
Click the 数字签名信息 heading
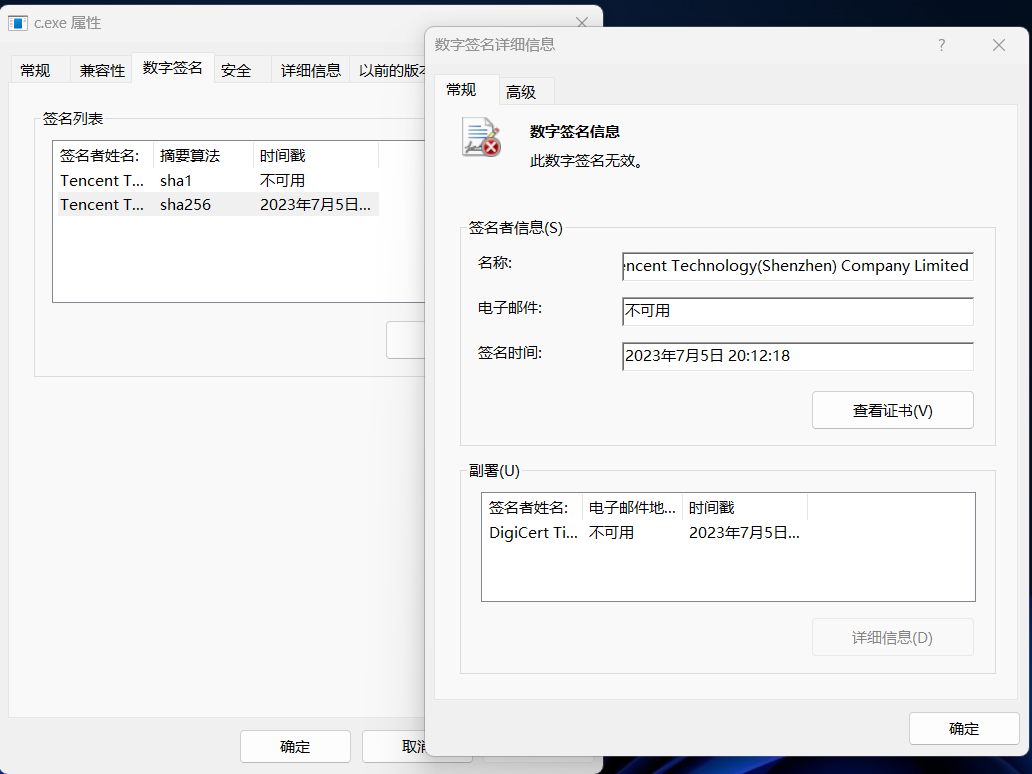point(575,132)
